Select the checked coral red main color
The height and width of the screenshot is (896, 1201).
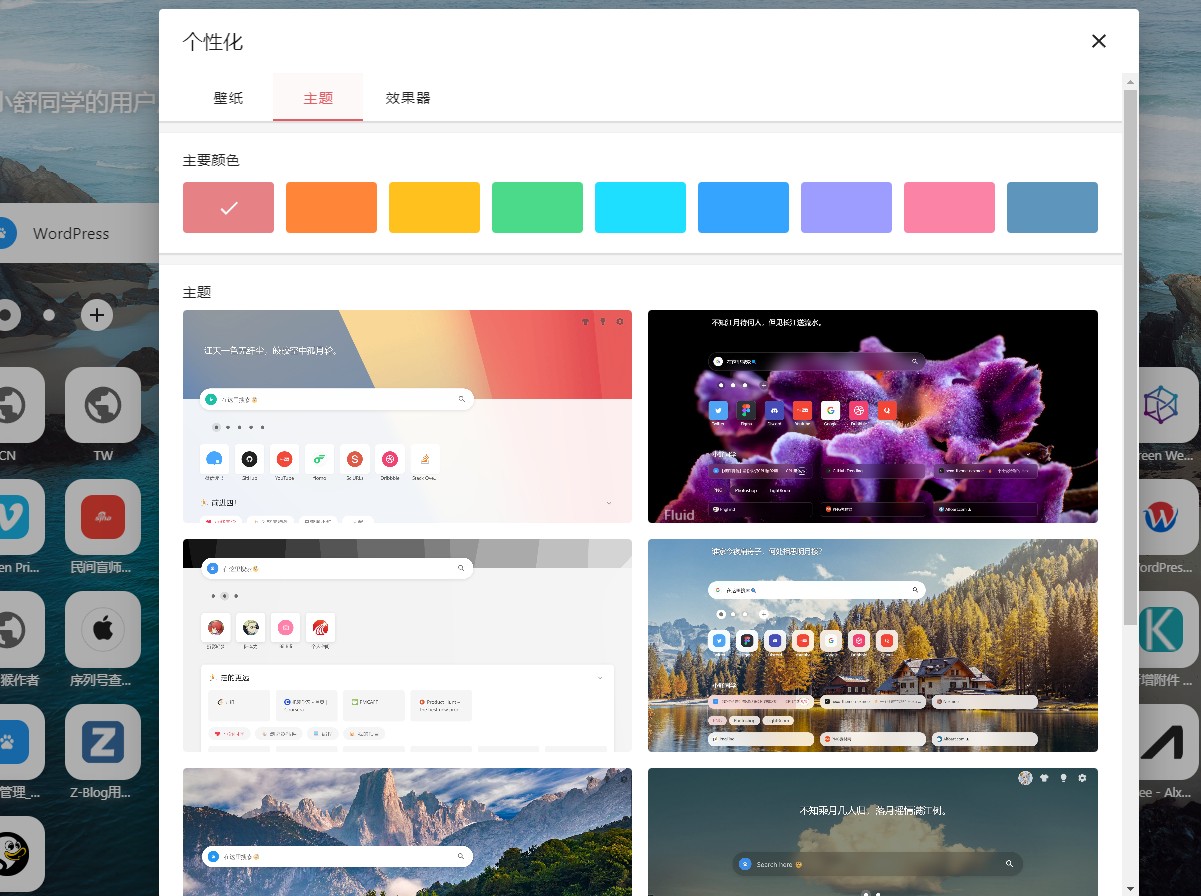click(228, 207)
